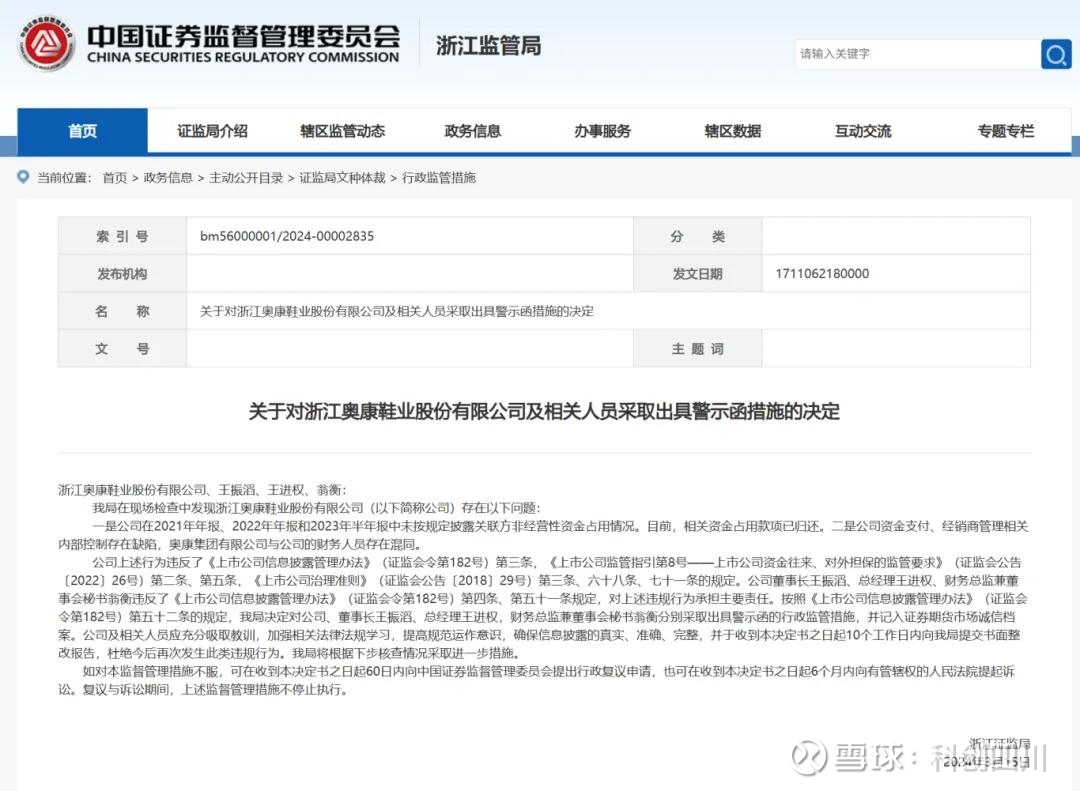
Task: Click the search magnifier icon
Action: coord(1056,54)
